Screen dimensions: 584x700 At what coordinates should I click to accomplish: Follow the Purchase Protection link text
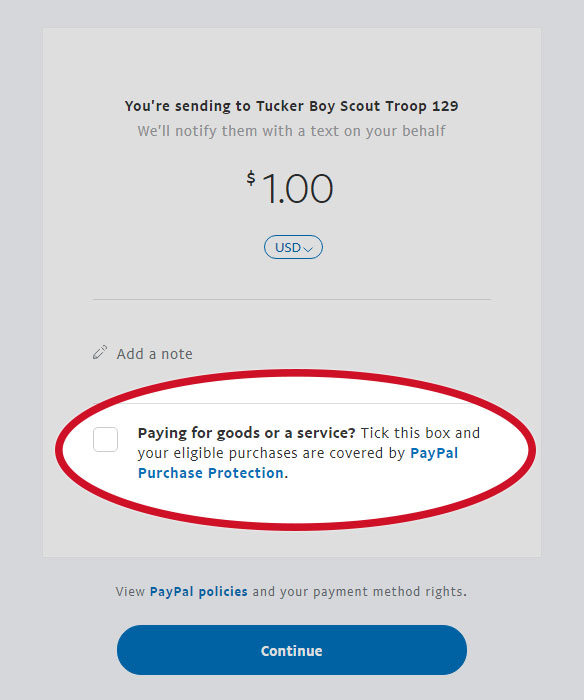[210, 473]
